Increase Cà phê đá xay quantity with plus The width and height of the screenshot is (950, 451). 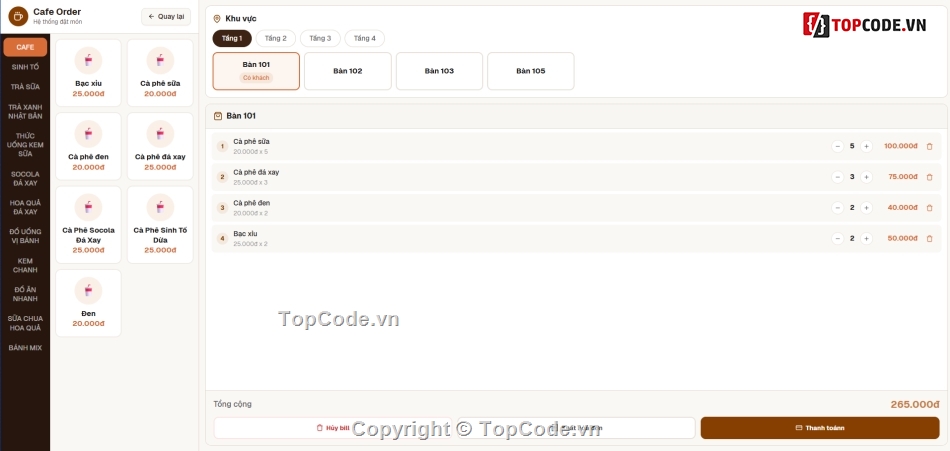click(x=866, y=177)
